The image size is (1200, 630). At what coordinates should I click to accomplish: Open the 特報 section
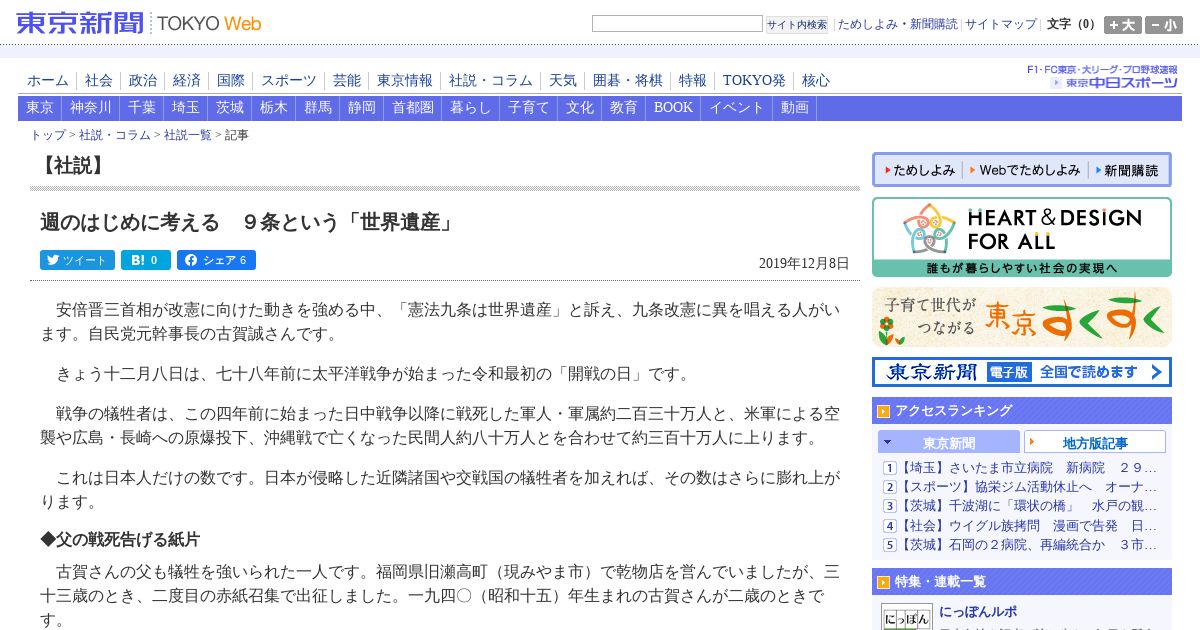coord(693,81)
